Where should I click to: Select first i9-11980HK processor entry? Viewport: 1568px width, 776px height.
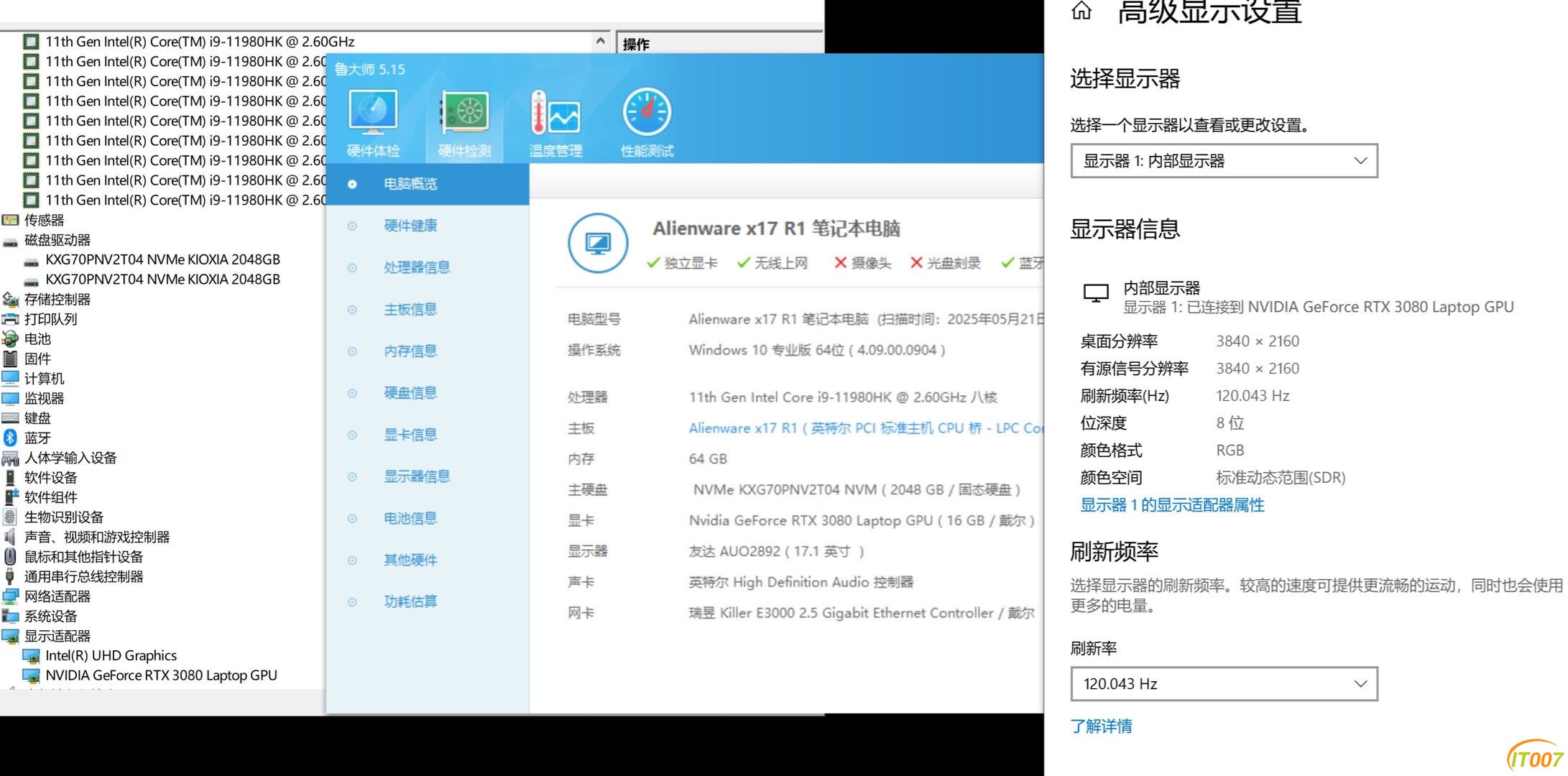[200, 42]
